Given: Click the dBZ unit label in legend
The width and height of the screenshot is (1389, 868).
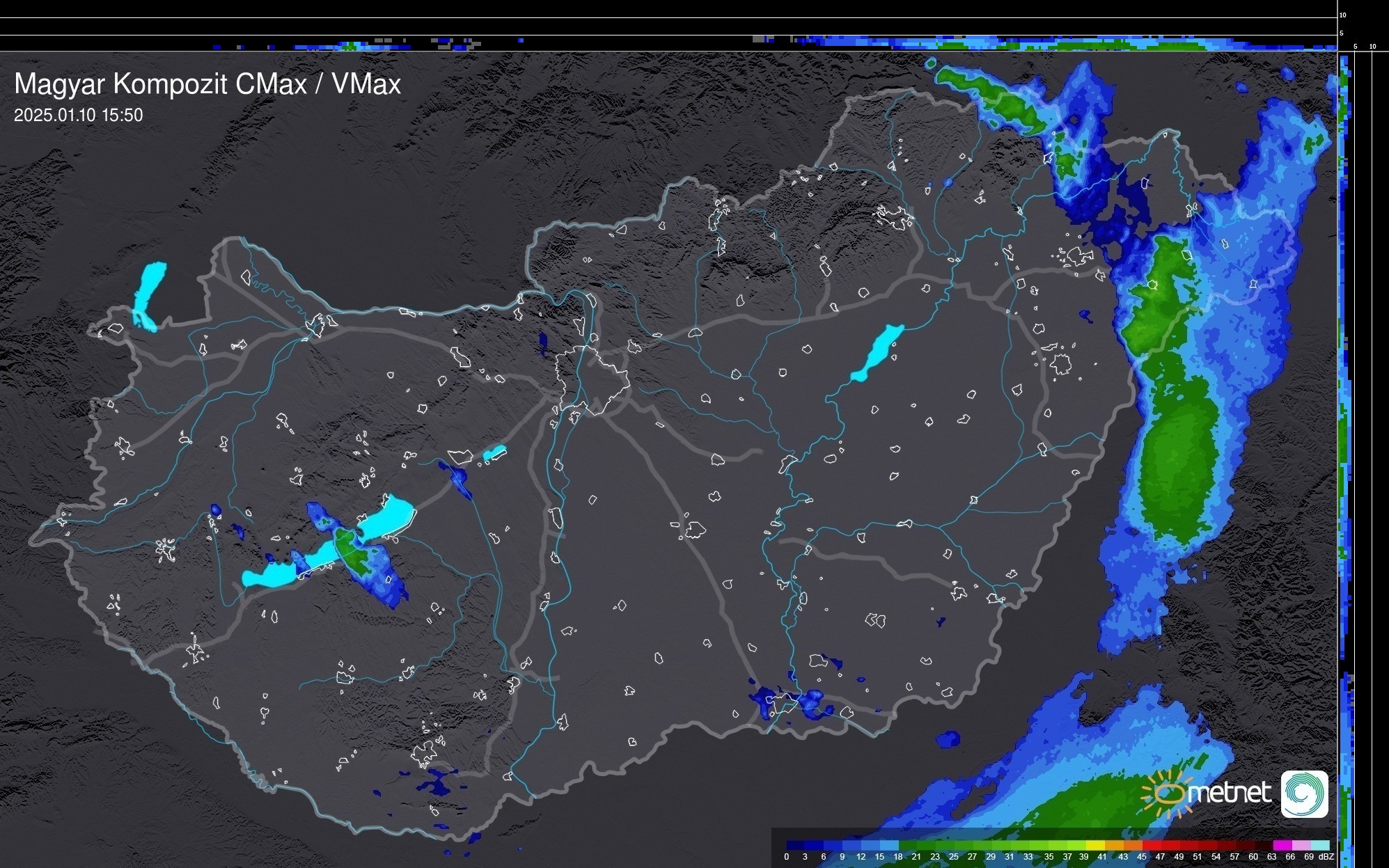Looking at the screenshot, I should (x=1326, y=857).
